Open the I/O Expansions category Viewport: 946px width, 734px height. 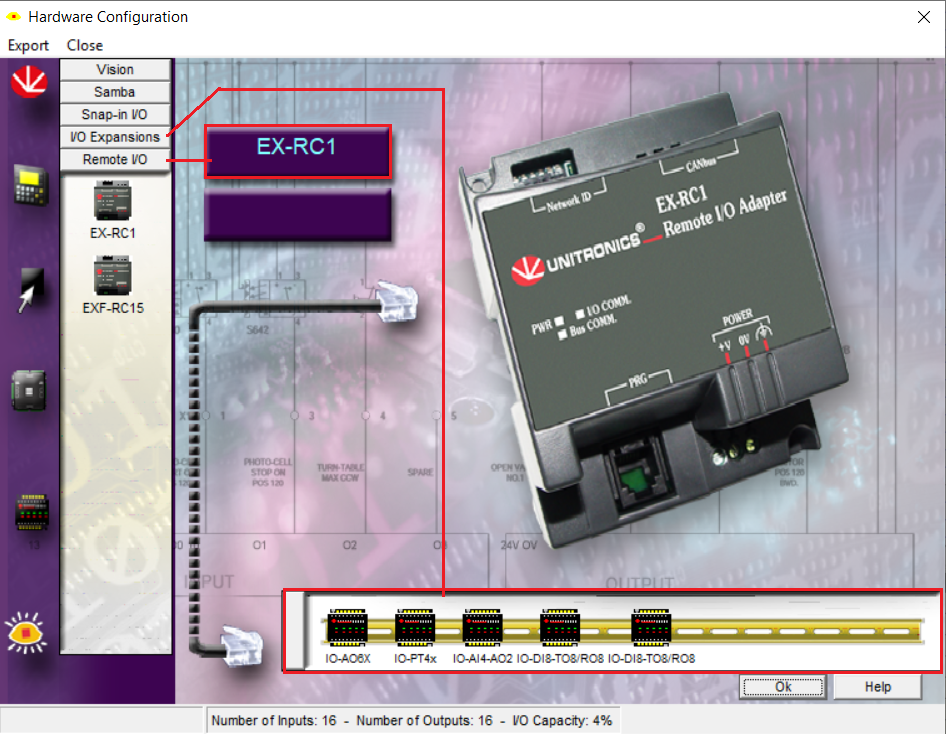click(115, 137)
